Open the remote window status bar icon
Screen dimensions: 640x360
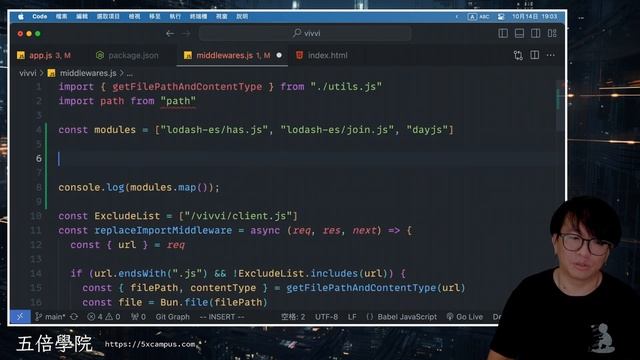click(20, 317)
